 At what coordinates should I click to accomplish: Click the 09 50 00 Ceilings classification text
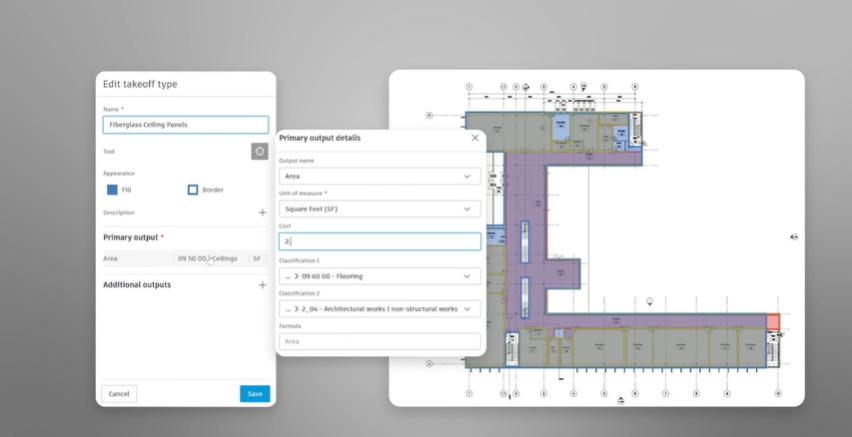[208, 259]
